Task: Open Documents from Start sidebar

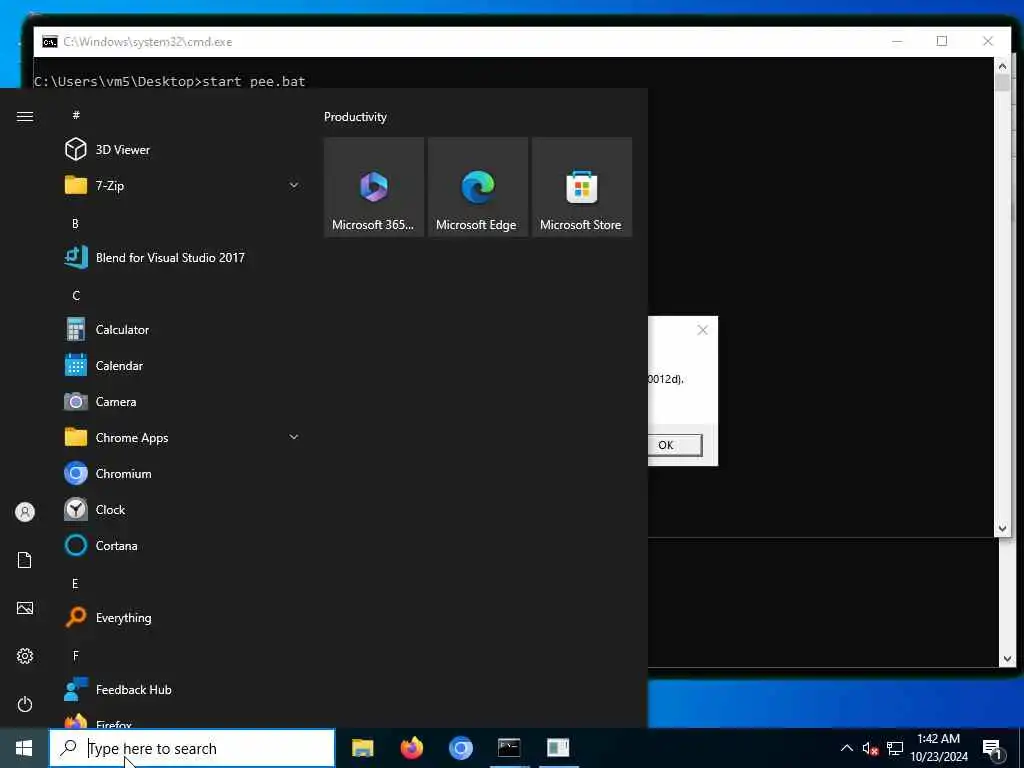Action: coord(25,560)
